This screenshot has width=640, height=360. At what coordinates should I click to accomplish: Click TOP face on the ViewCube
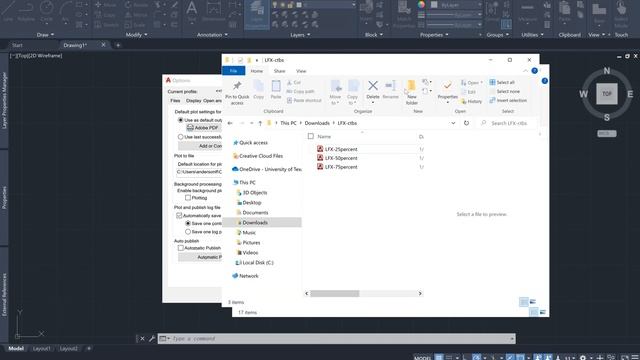607,93
